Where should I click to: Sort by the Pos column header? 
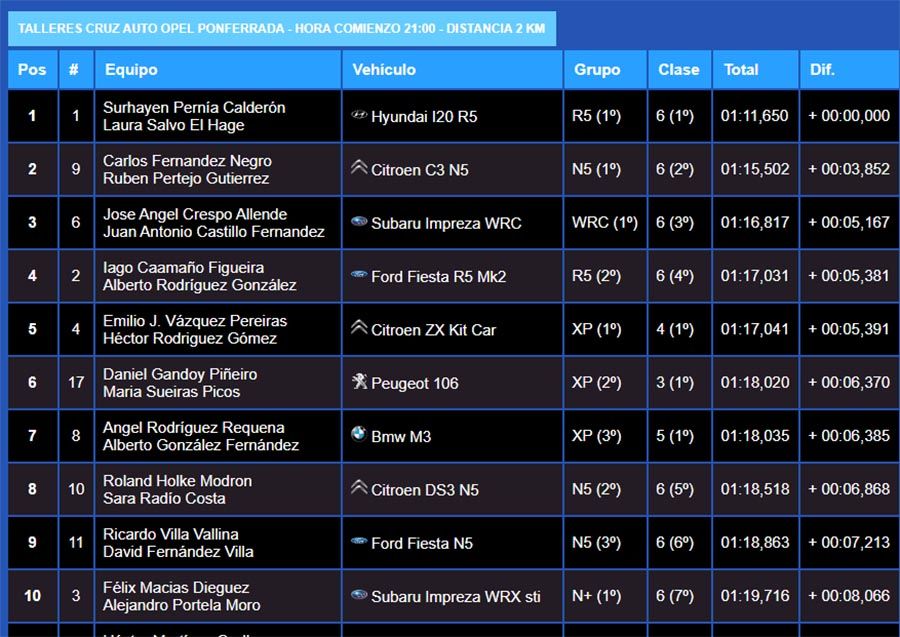[x=32, y=70]
